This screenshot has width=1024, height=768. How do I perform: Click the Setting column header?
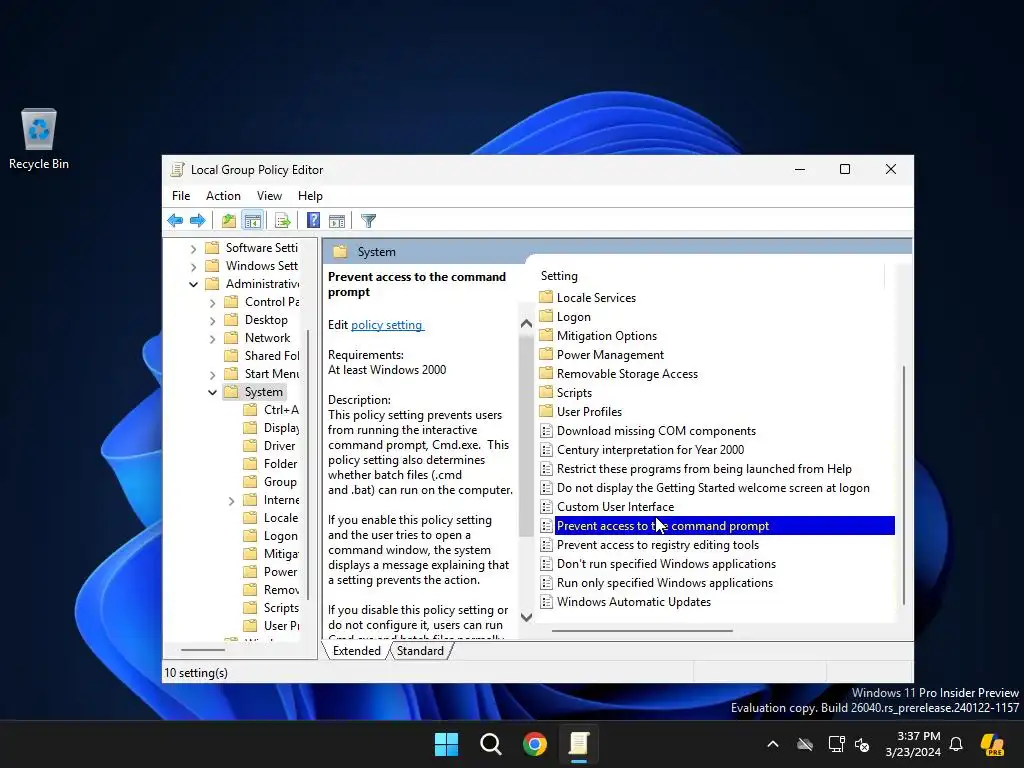coord(712,276)
